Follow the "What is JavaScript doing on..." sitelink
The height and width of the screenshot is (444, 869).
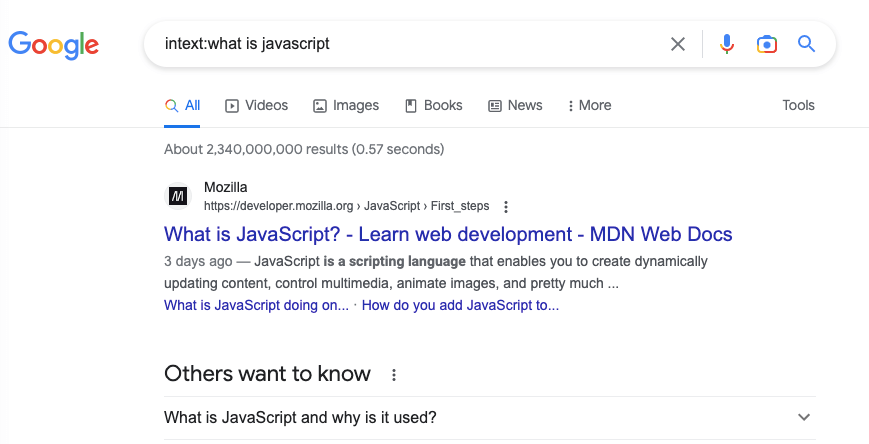tap(256, 306)
